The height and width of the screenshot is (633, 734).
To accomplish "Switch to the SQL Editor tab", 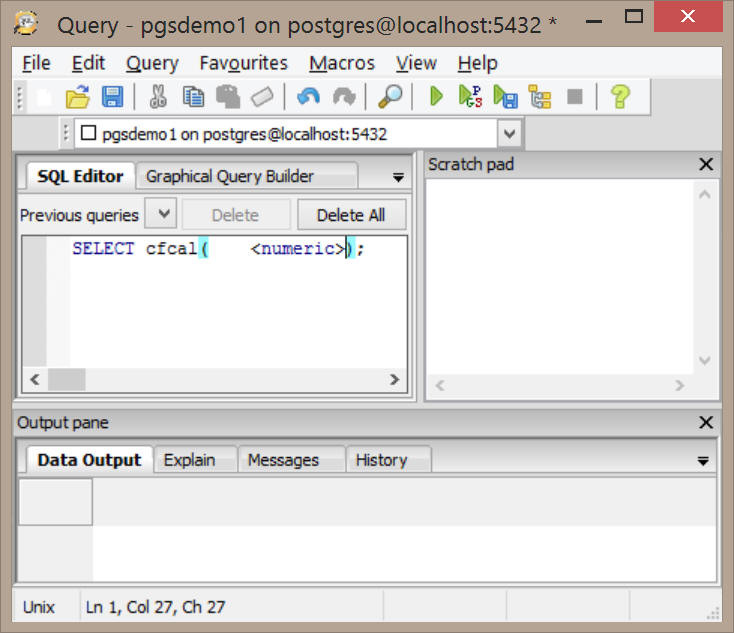I will (x=81, y=177).
